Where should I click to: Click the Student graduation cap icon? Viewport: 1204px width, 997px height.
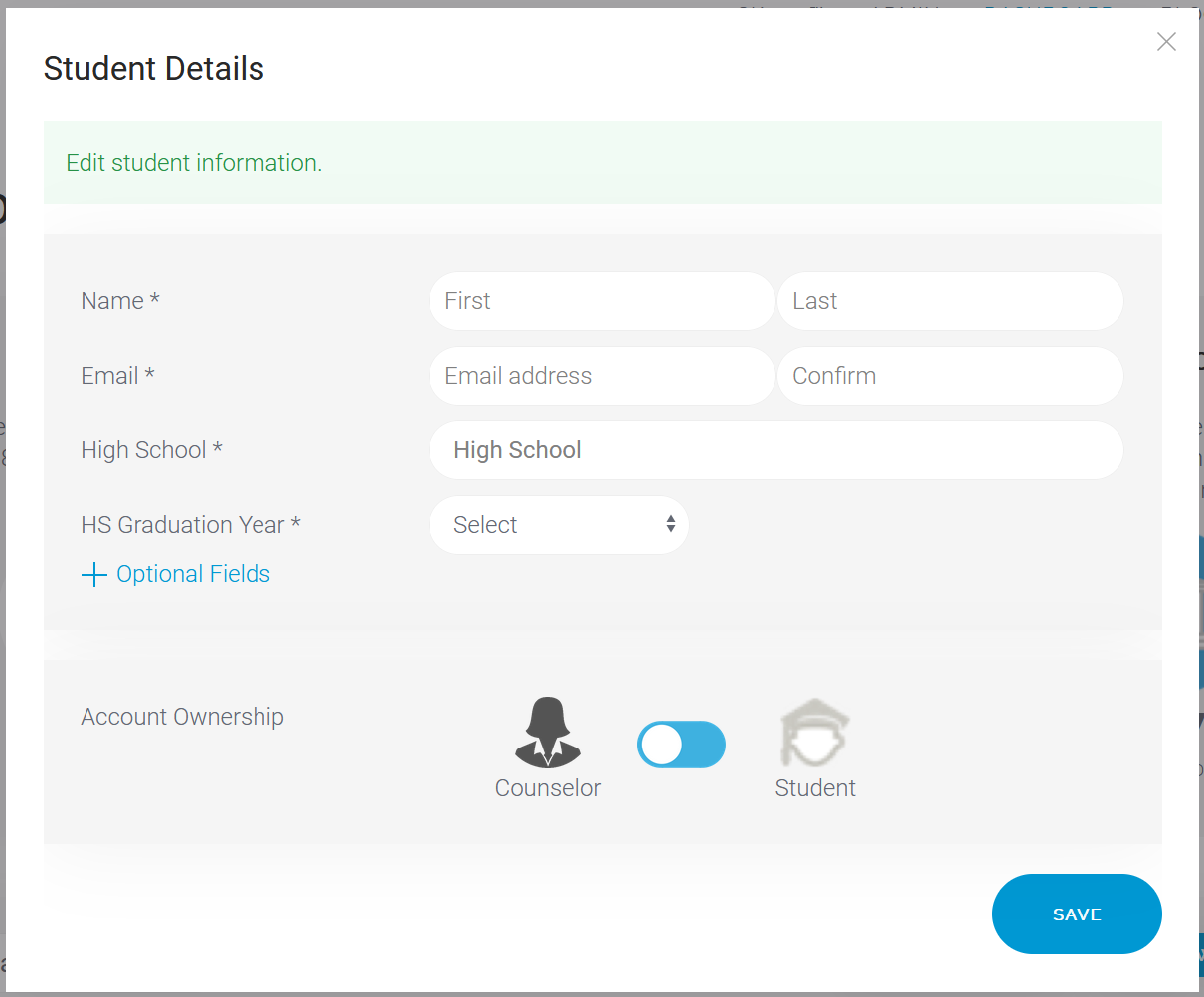815,734
